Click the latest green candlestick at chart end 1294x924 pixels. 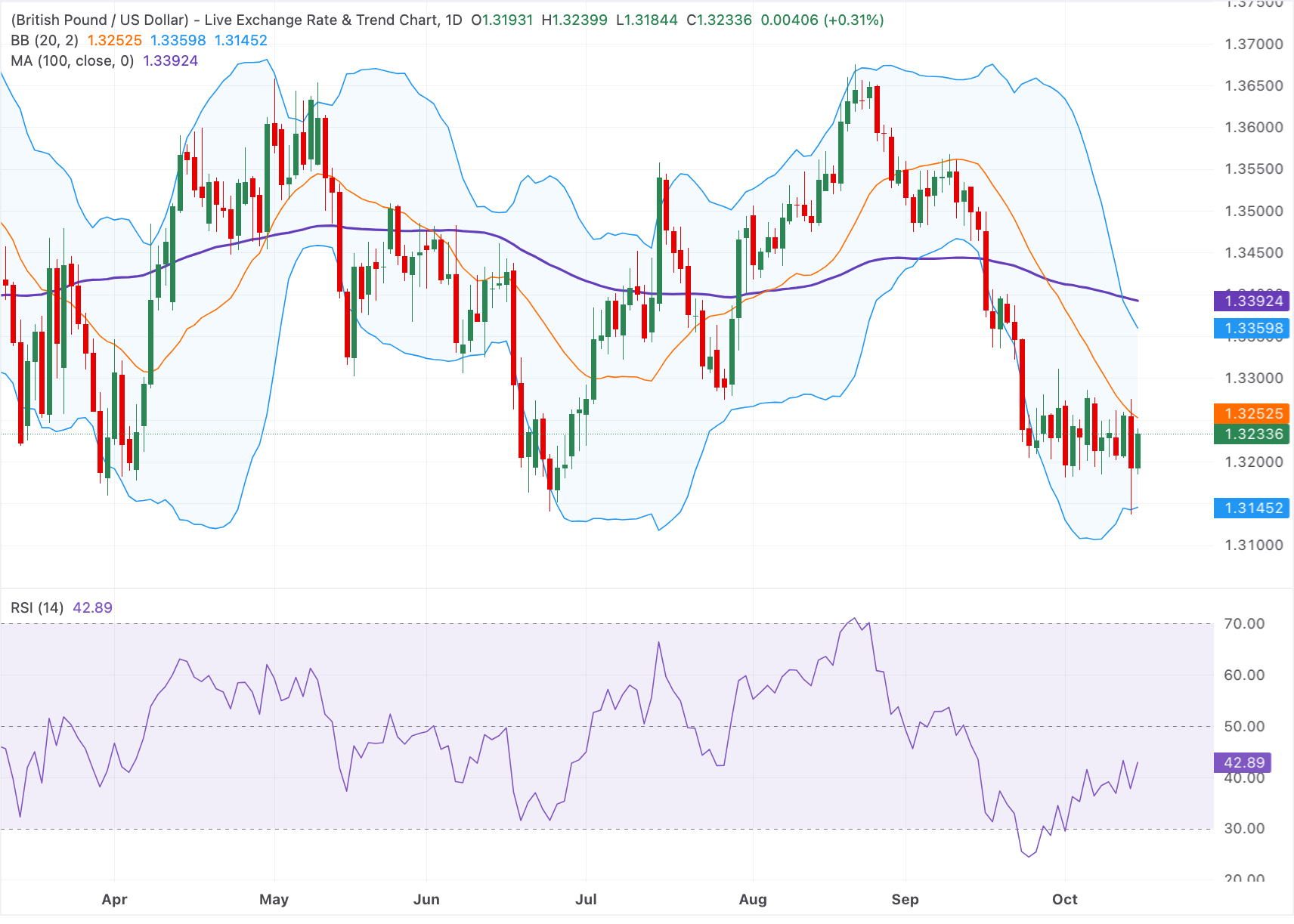pyautogui.click(x=1138, y=450)
